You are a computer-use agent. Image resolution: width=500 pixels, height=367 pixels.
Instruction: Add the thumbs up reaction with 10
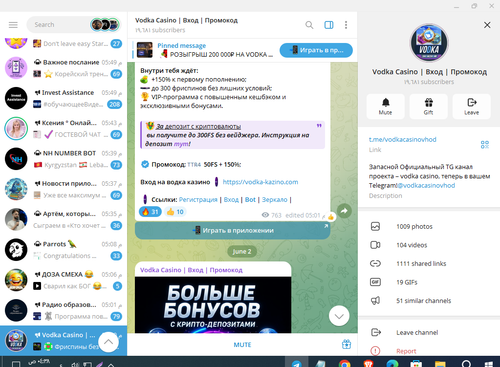coord(175,212)
